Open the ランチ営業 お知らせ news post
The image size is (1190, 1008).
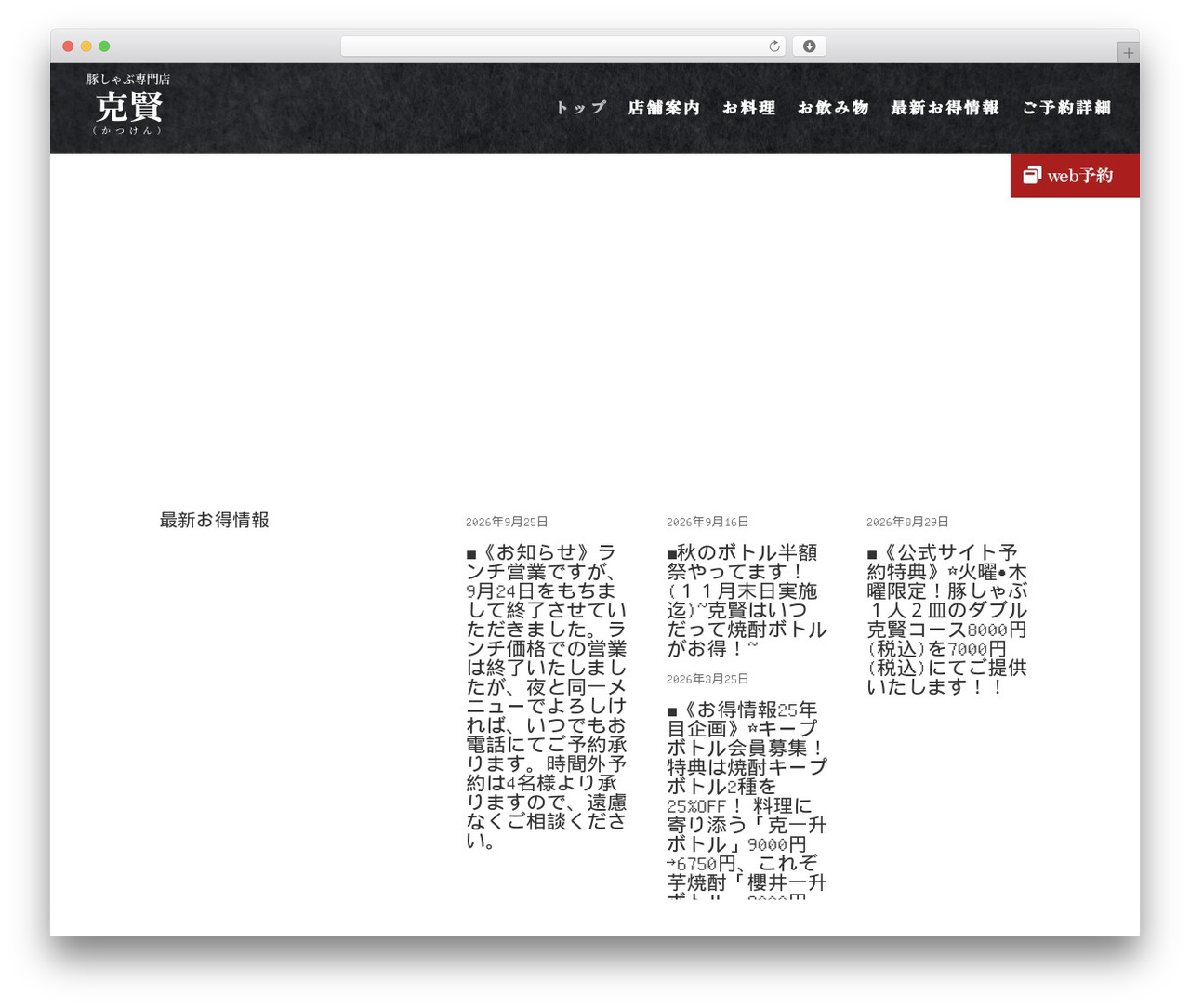pyautogui.click(x=547, y=696)
